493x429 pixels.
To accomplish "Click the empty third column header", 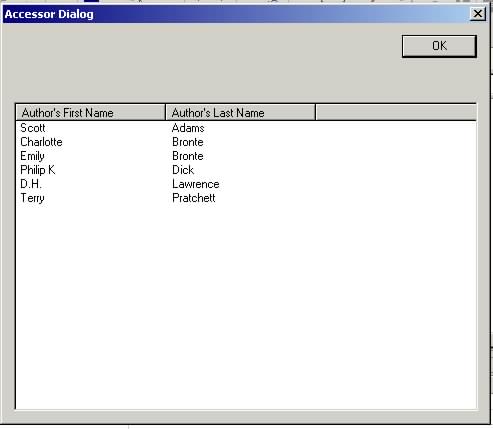I will pyautogui.click(x=396, y=112).
